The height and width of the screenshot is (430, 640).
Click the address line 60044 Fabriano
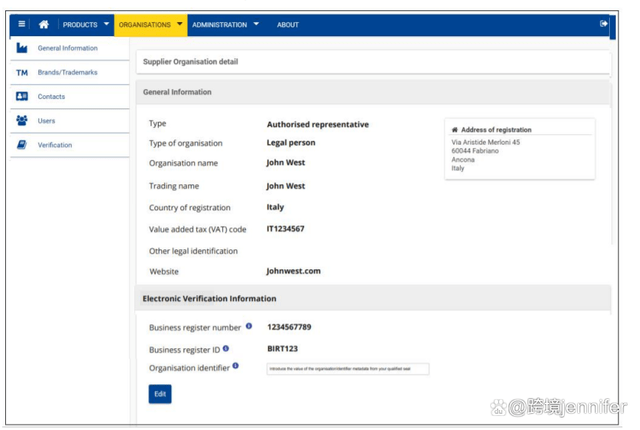tap(475, 151)
